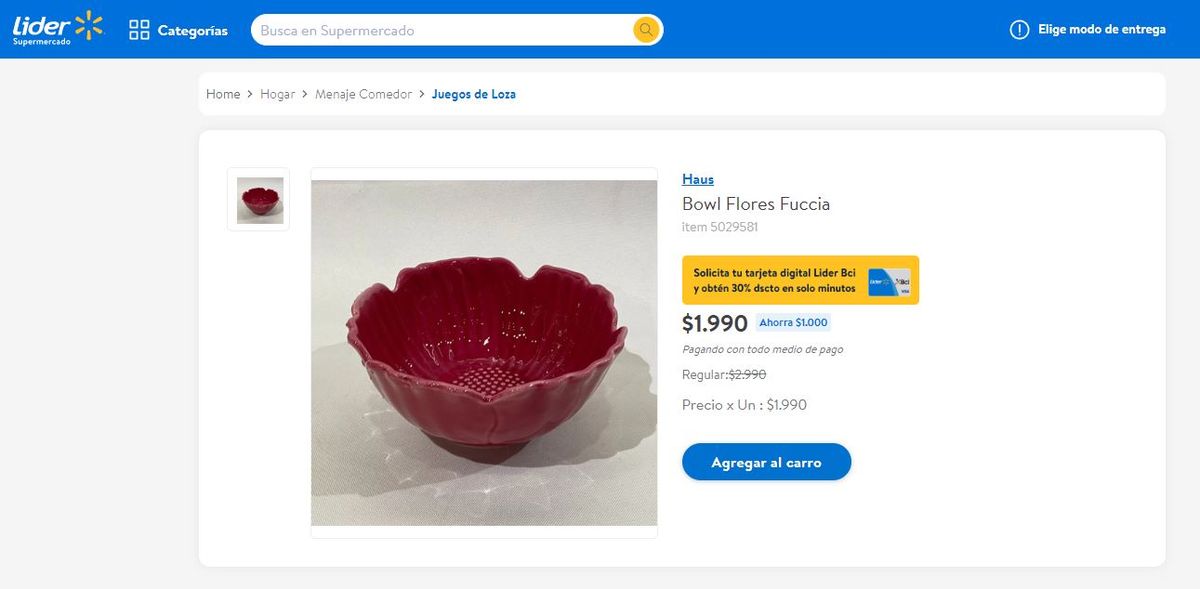
Task: Open Menaje Comedor breadcrumb
Action: pos(363,94)
